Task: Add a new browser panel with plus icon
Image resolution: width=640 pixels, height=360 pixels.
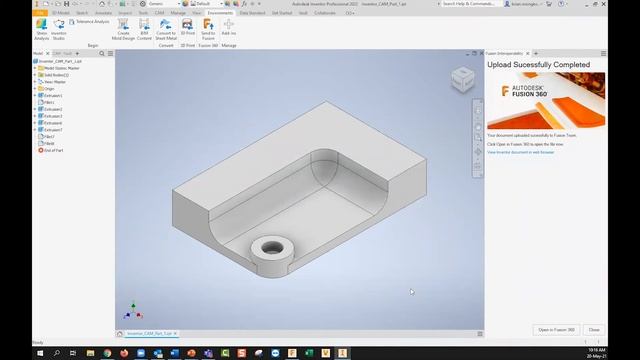Action: coord(77,53)
